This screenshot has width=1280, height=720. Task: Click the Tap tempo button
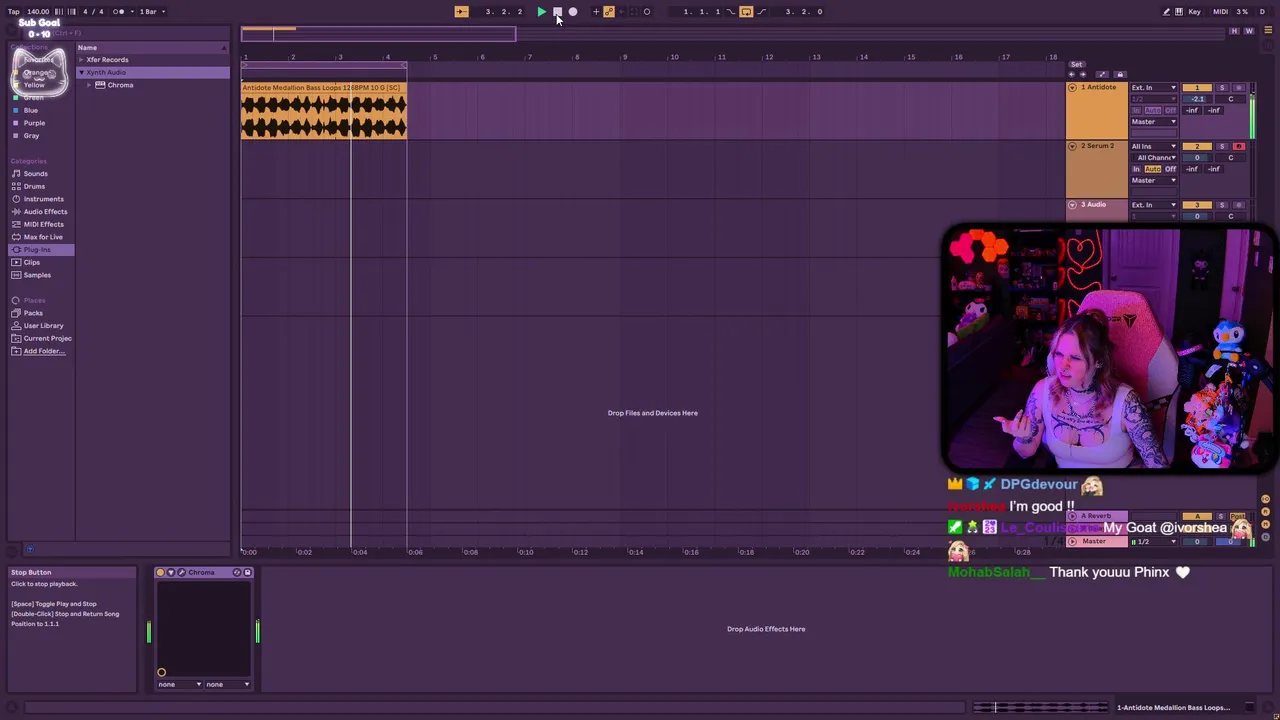[x=14, y=12]
